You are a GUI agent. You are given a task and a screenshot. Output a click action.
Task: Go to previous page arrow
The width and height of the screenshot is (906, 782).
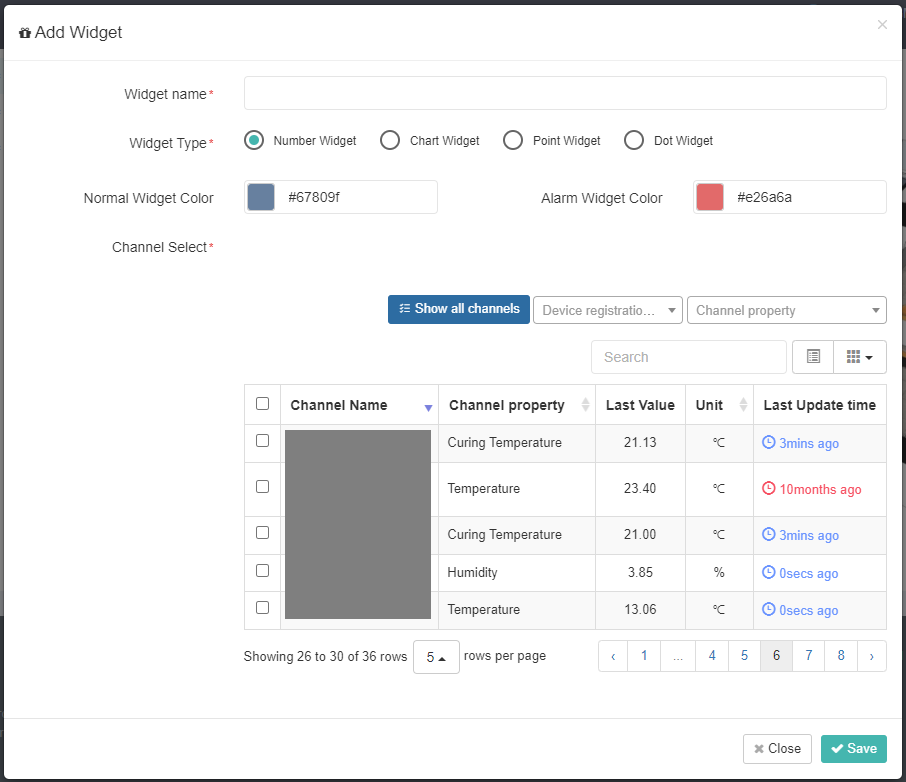(x=613, y=656)
